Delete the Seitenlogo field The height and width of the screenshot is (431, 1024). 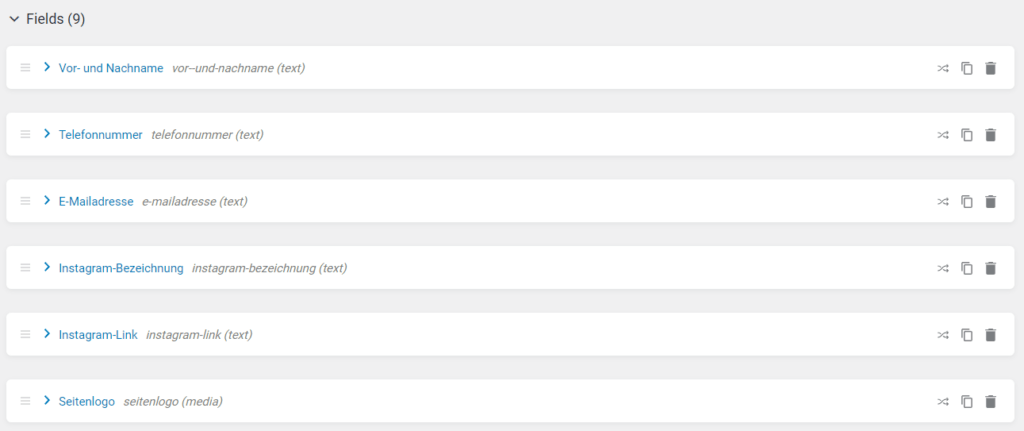(x=990, y=402)
